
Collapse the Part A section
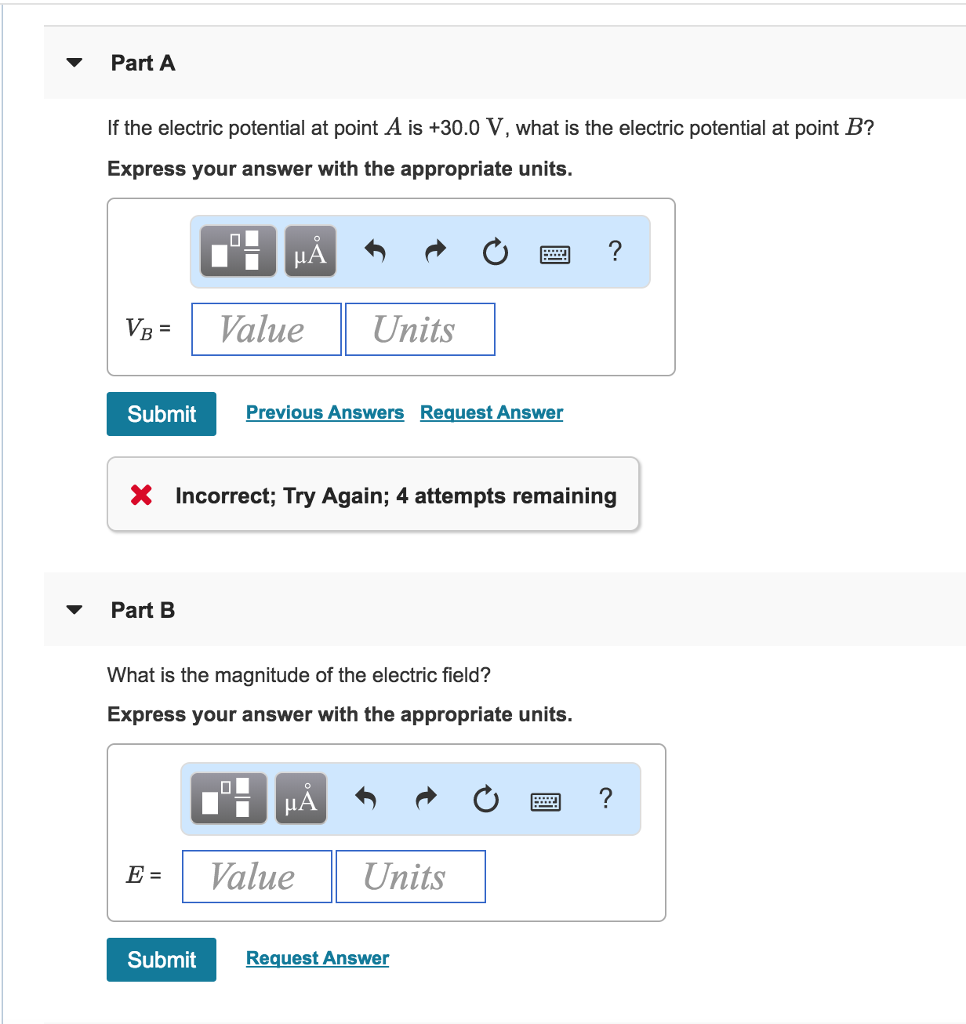[74, 62]
